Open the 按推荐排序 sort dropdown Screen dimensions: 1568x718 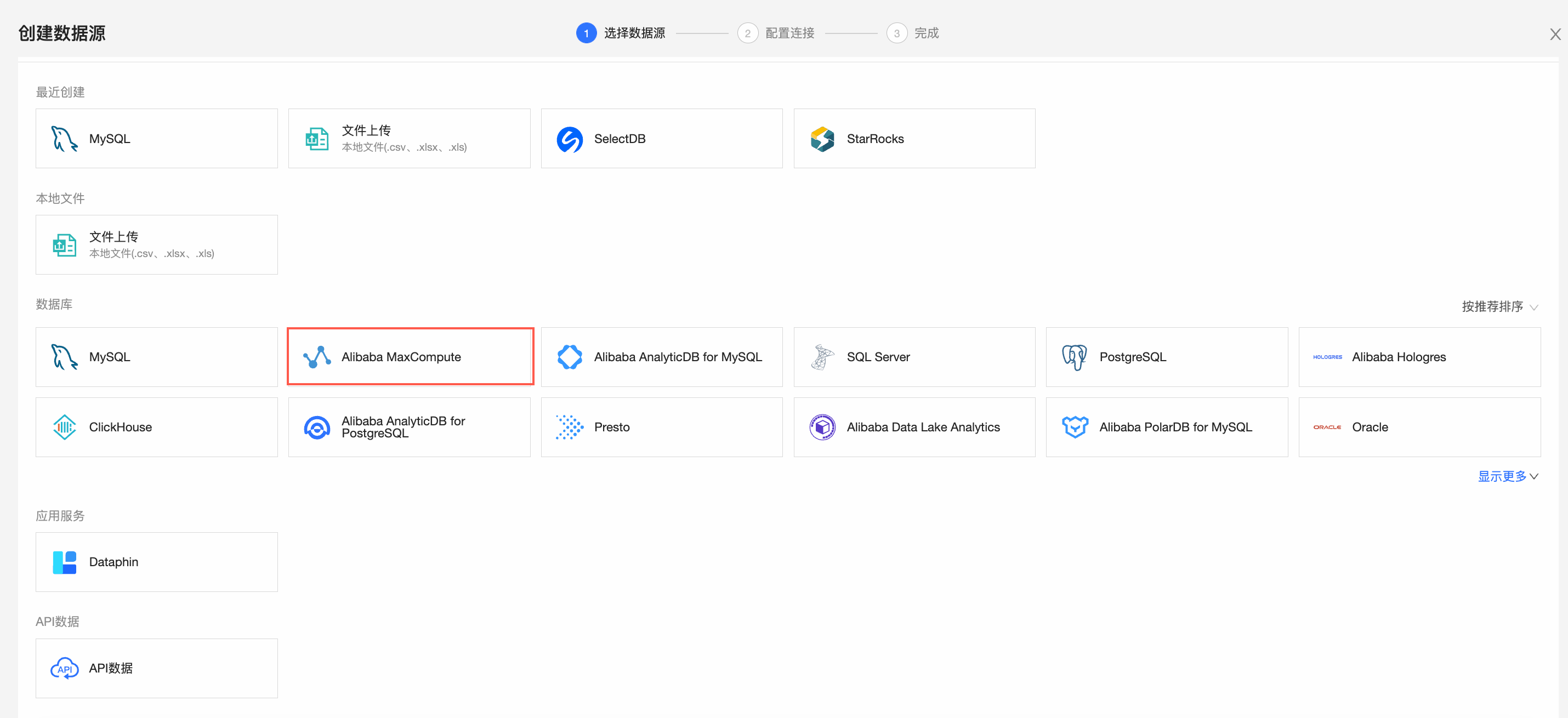coord(1499,307)
